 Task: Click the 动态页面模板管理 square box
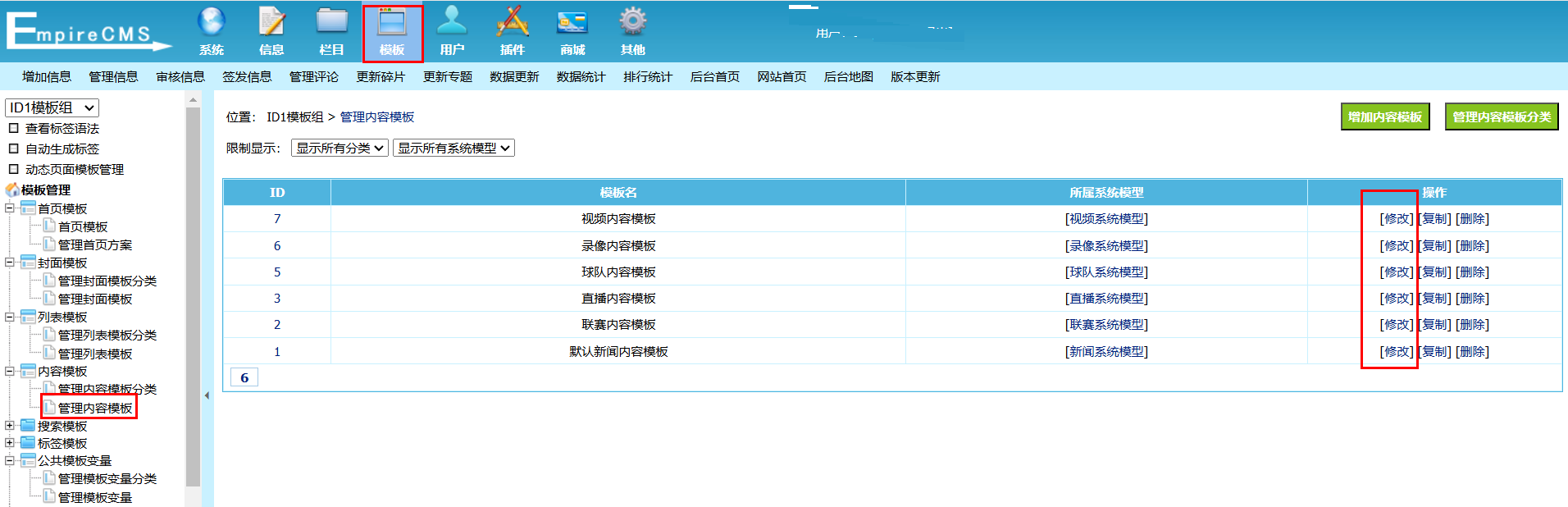pos(13,169)
